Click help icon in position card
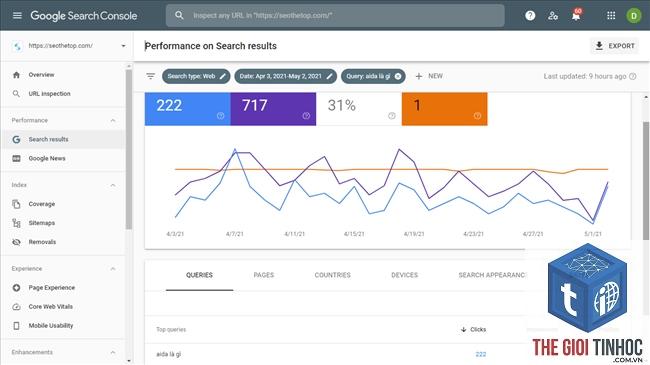650x365 pixels. click(x=478, y=116)
